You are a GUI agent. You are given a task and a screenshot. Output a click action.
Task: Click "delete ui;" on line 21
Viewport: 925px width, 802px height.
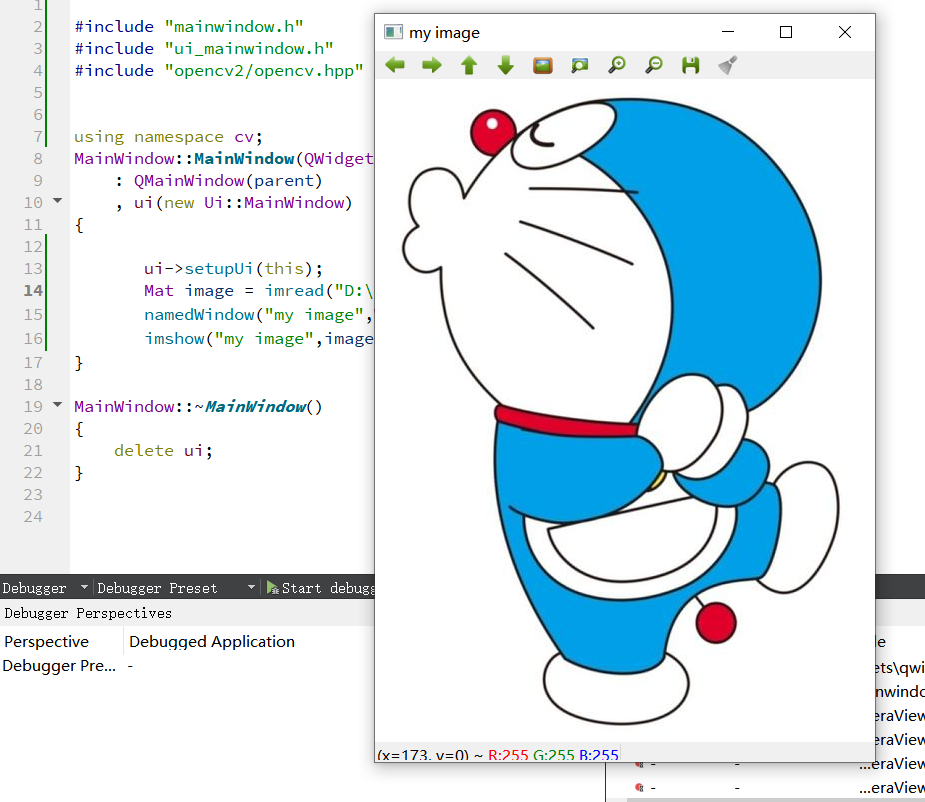(x=163, y=451)
